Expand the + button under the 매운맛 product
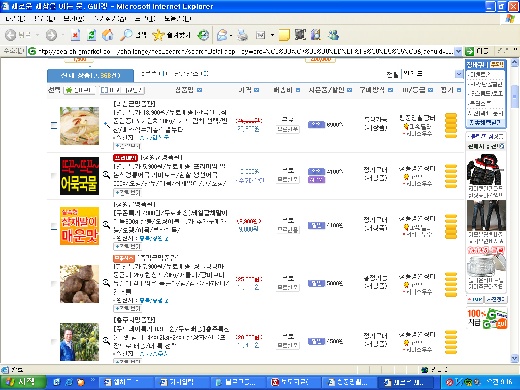 127,246
